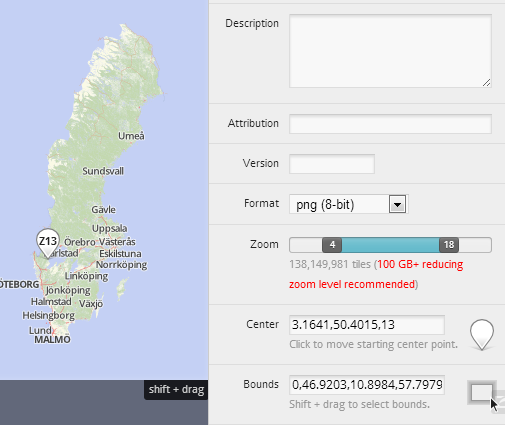Click the minimum zoom handle labeled 4
The image size is (505, 425).
pyautogui.click(x=332, y=245)
